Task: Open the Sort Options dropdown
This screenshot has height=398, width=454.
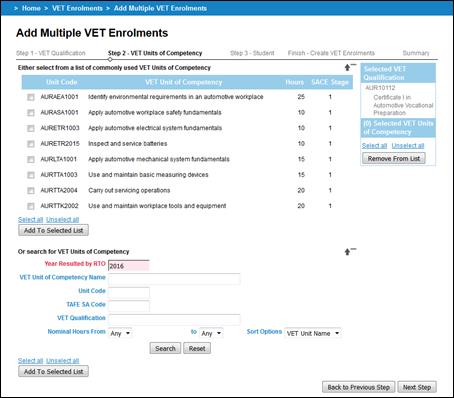Action: pos(313,333)
